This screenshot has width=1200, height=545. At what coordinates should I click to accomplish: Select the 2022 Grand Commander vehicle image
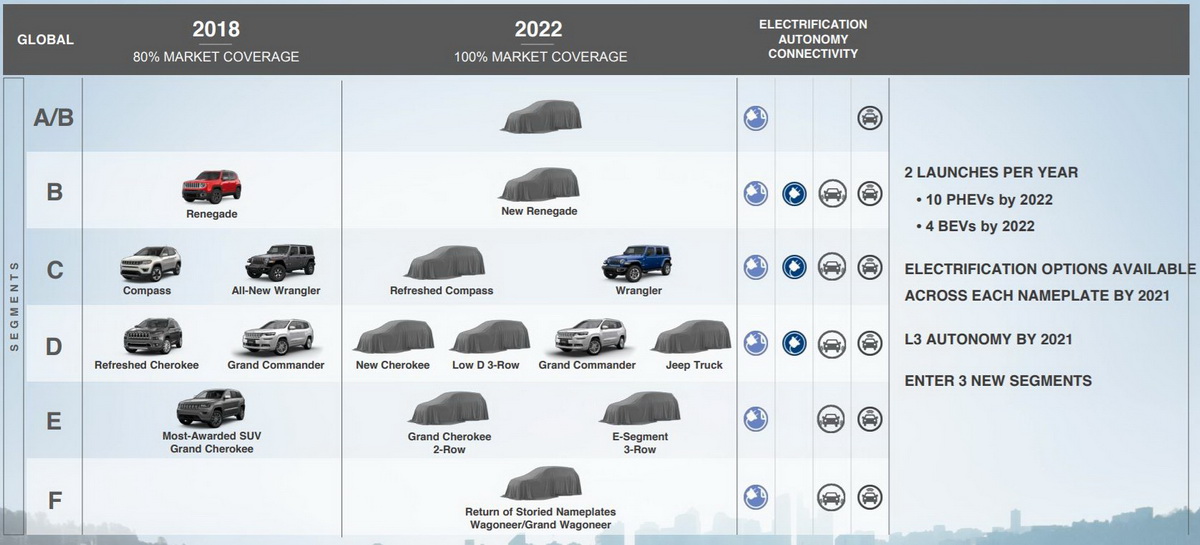pyautogui.click(x=591, y=337)
